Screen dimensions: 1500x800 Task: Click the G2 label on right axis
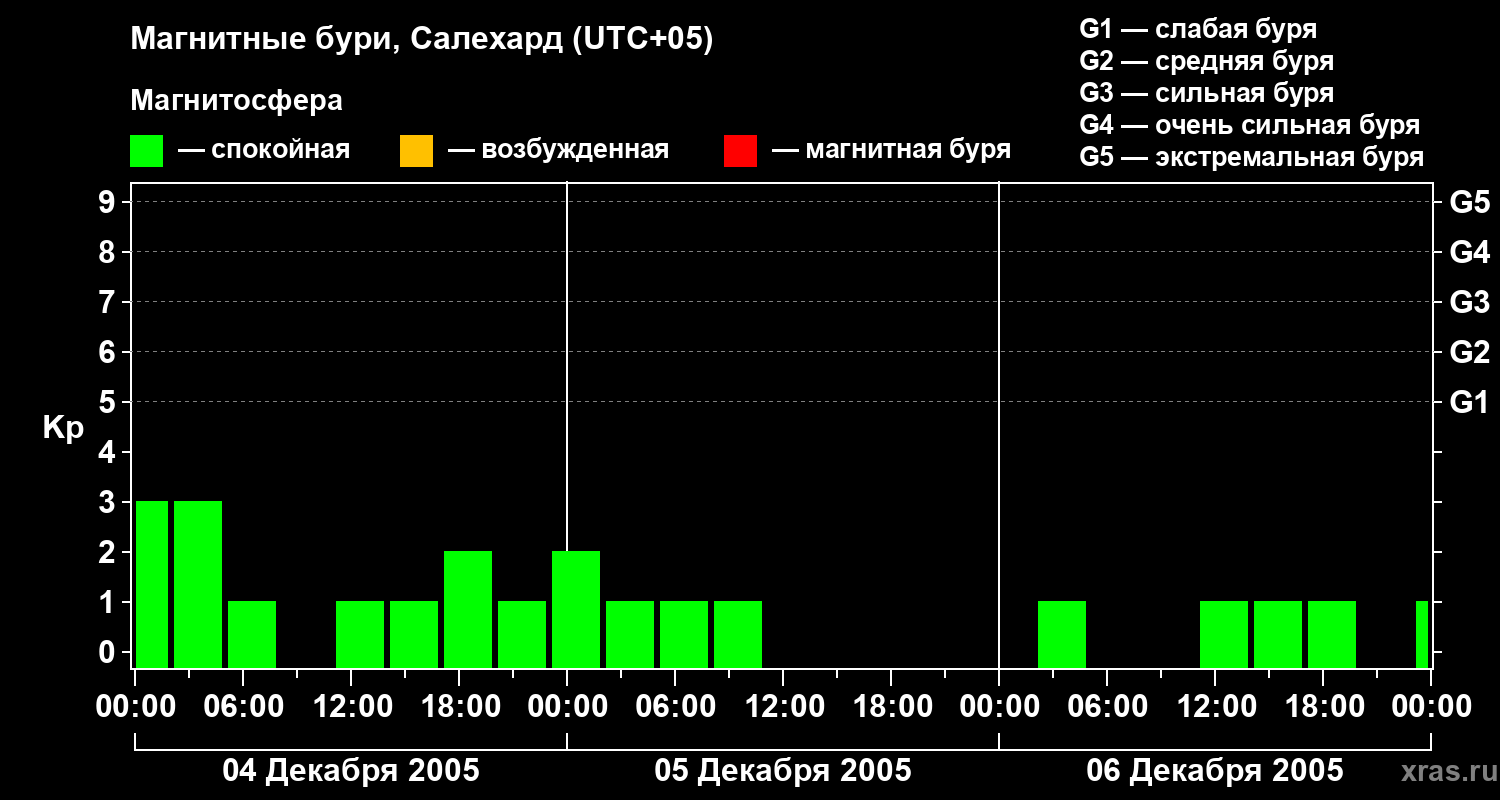pos(1469,352)
